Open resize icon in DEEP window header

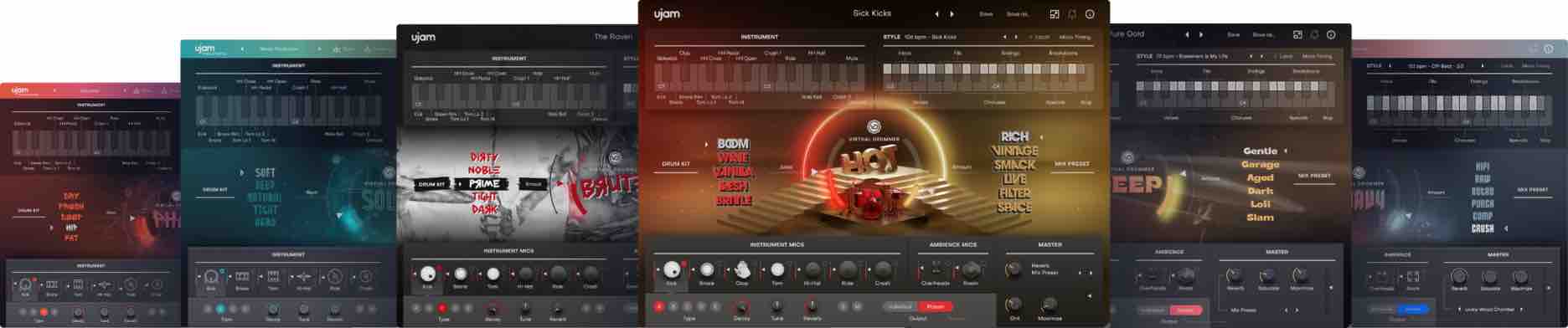click(x=1297, y=35)
